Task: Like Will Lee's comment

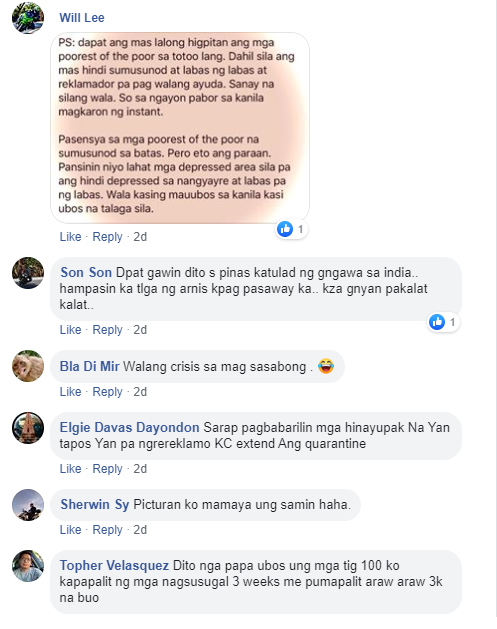Action: 70,237
